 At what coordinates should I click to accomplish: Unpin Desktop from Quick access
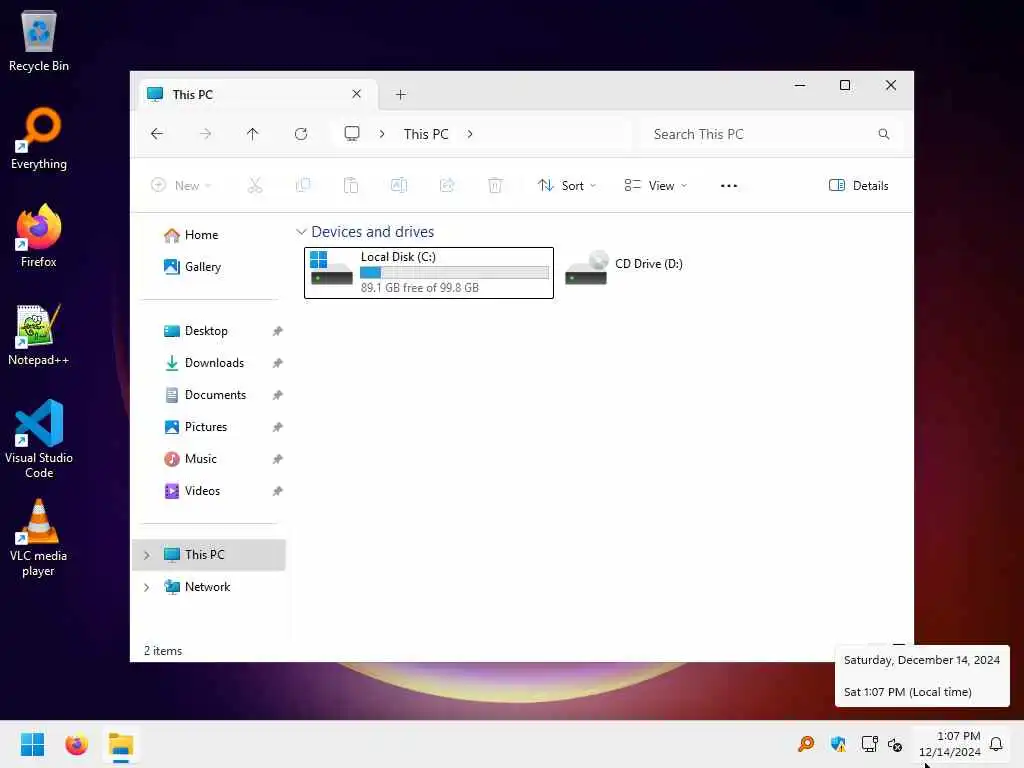(x=278, y=331)
